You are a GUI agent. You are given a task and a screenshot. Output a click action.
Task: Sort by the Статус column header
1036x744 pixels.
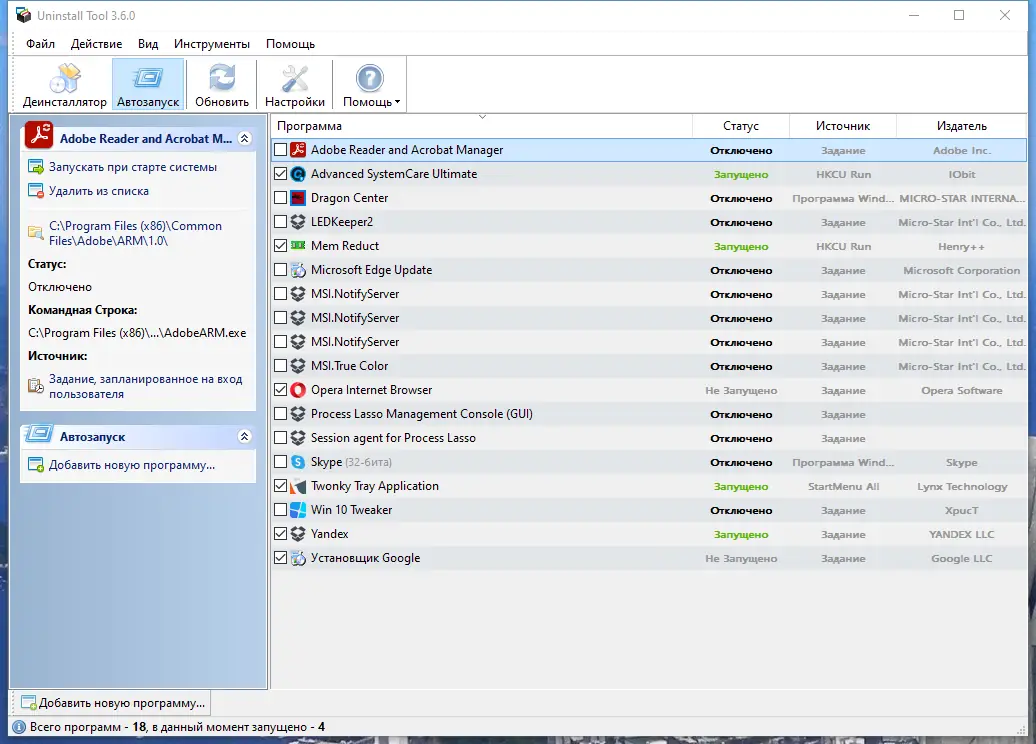click(x=741, y=126)
